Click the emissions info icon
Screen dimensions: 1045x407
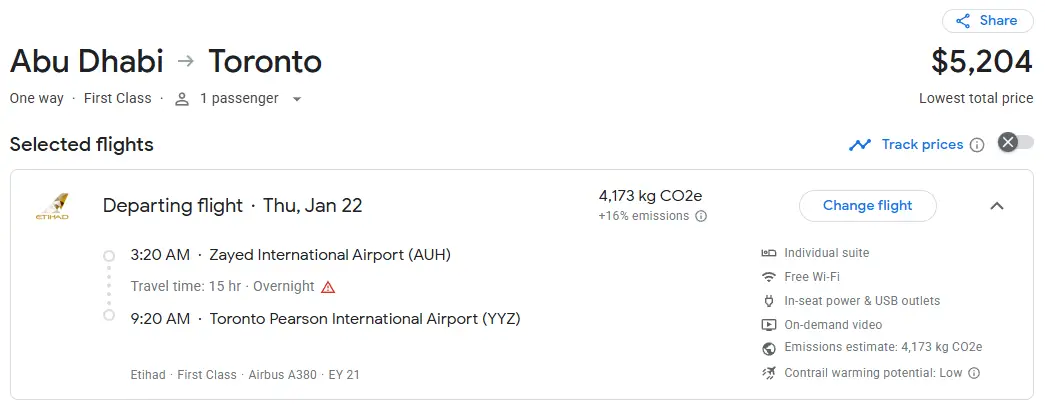[x=701, y=216]
